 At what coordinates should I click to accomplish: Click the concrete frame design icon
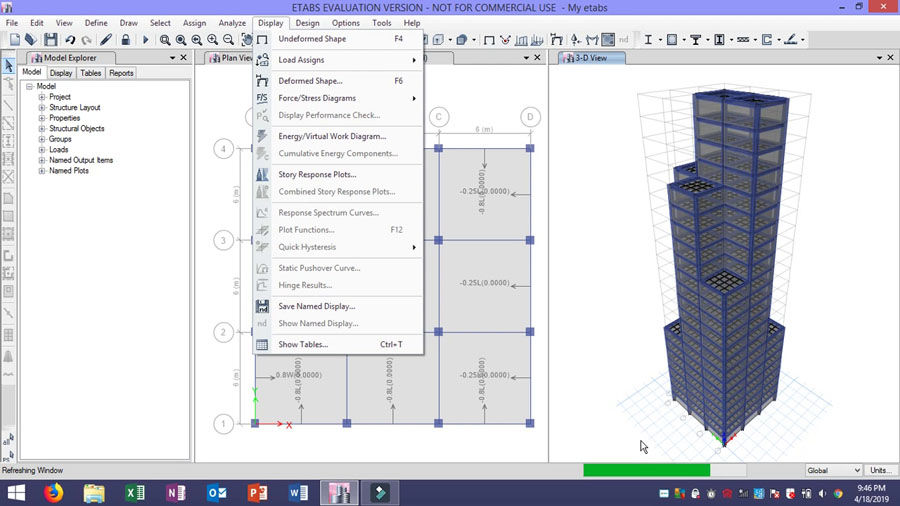[672, 40]
